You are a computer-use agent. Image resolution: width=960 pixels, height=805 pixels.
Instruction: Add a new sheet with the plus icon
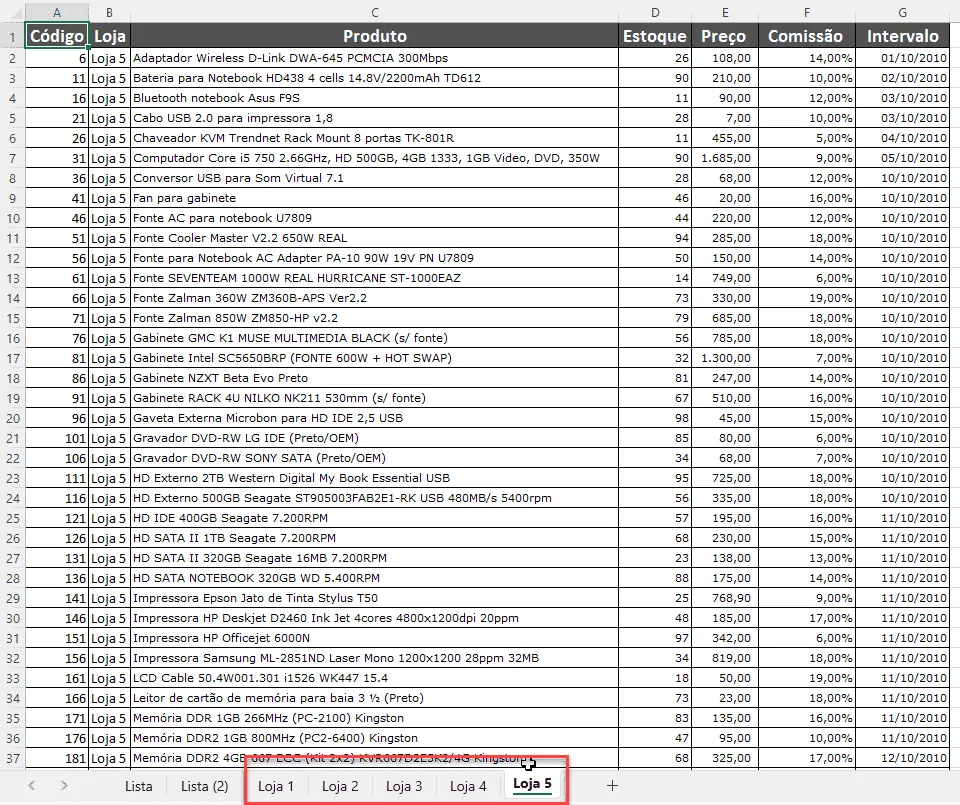tap(612, 785)
